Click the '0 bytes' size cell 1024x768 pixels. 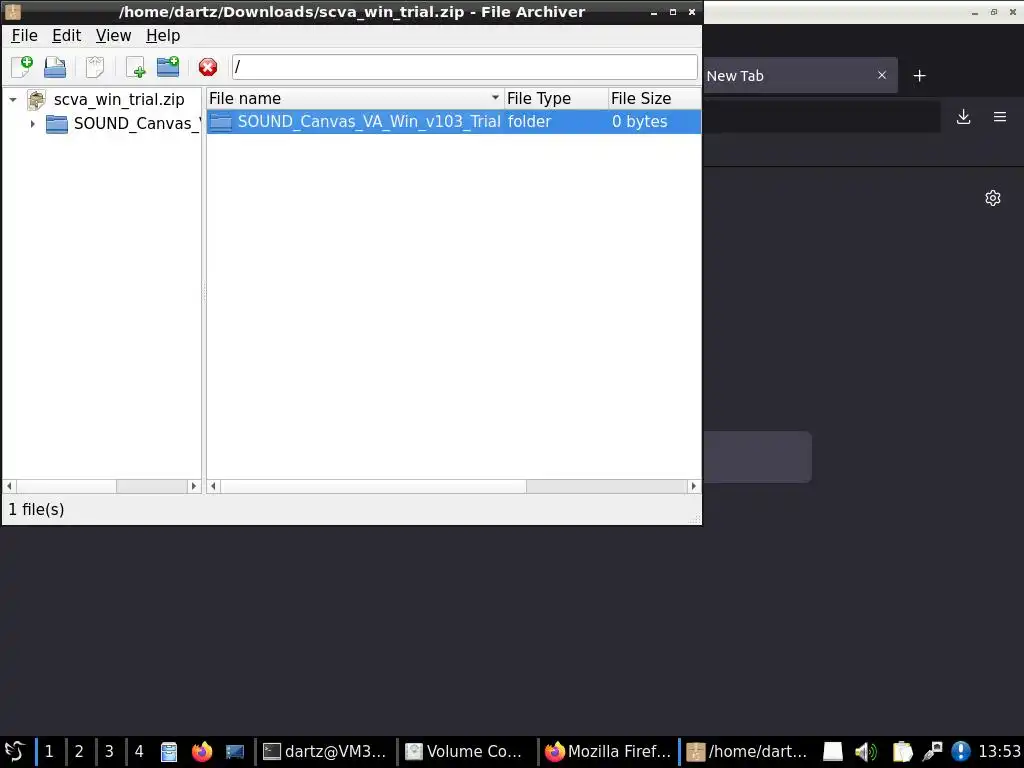point(639,121)
